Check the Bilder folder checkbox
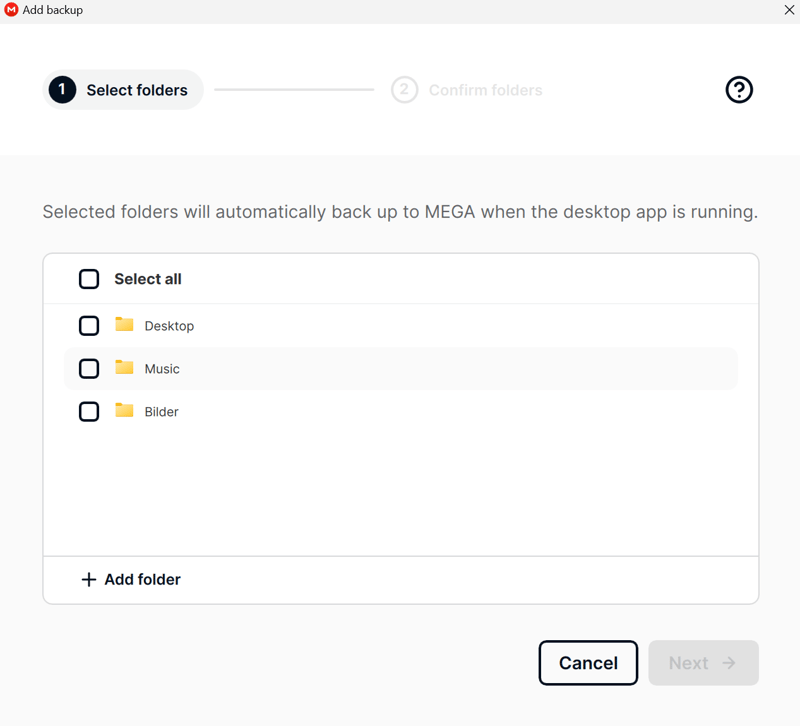This screenshot has width=800, height=726. click(89, 411)
